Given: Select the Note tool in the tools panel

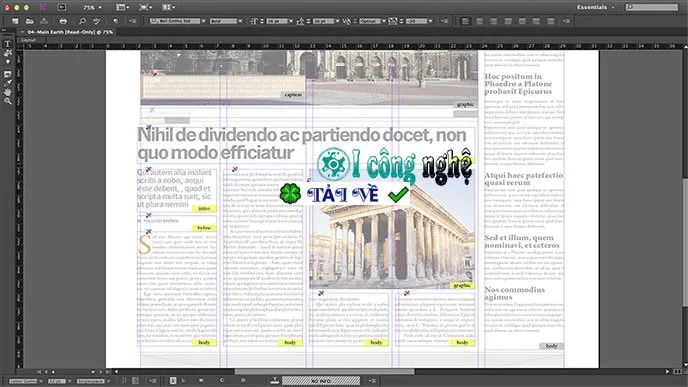Looking at the screenshot, I should [7, 74].
